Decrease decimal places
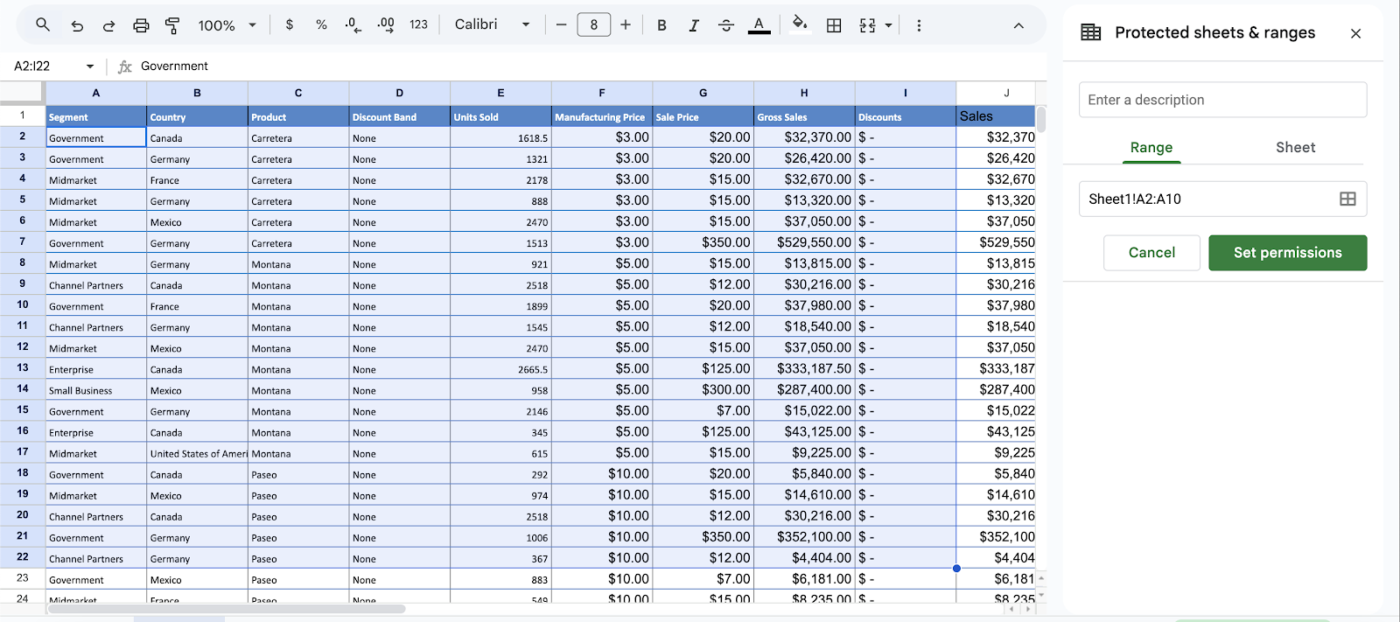This screenshot has width=1400, height=622. 353,25
